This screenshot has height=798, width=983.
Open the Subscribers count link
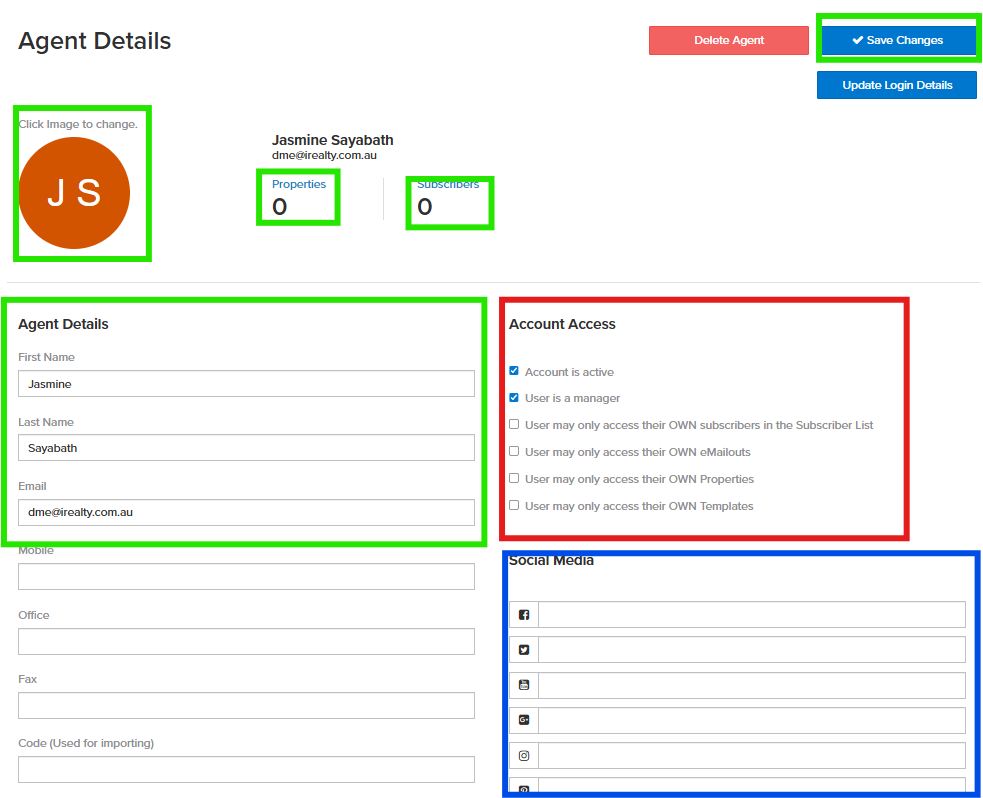pyautogui.click(x=447, y=185)
